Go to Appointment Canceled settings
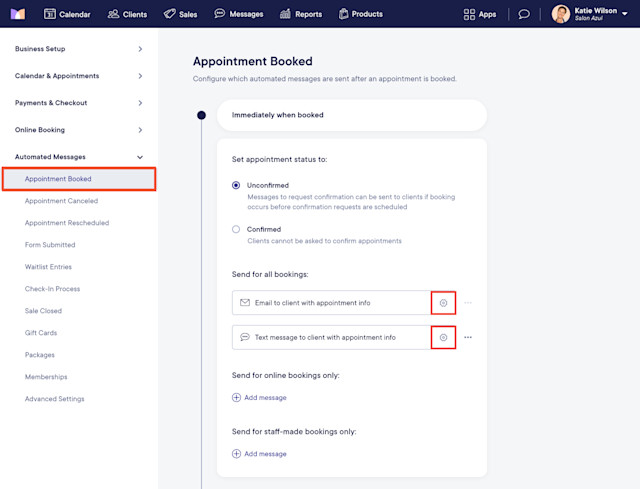Viewport: 640px width, 489px height. pyautogui.click(x=61, y=201)
